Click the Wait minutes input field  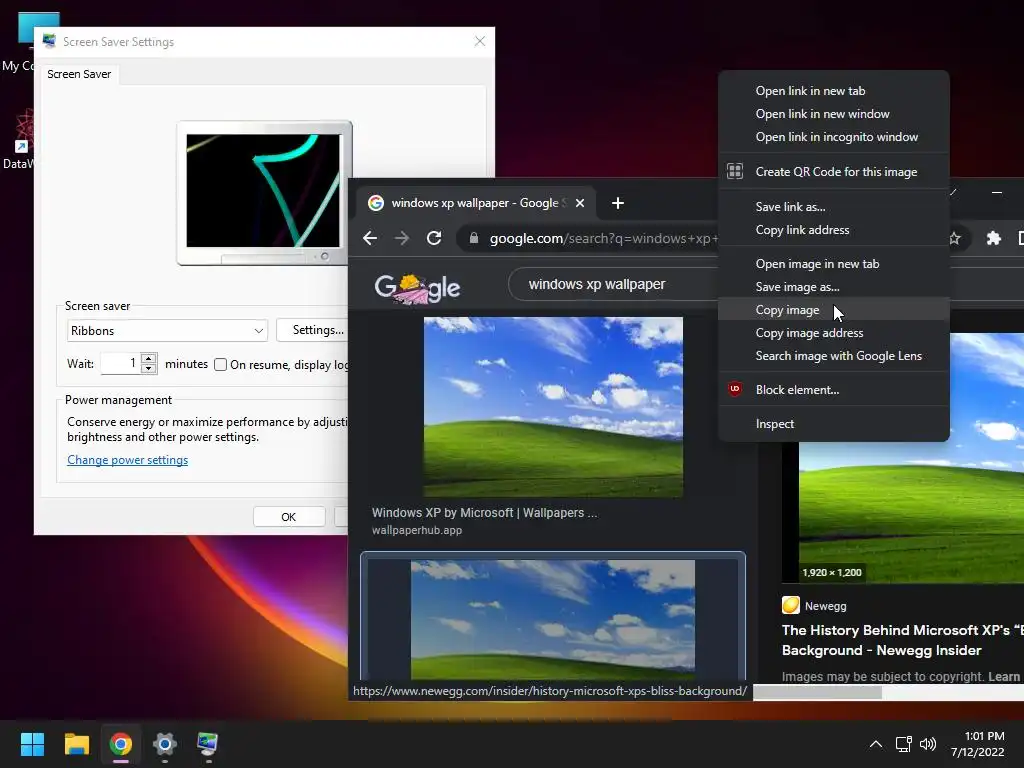coord(121,364)
